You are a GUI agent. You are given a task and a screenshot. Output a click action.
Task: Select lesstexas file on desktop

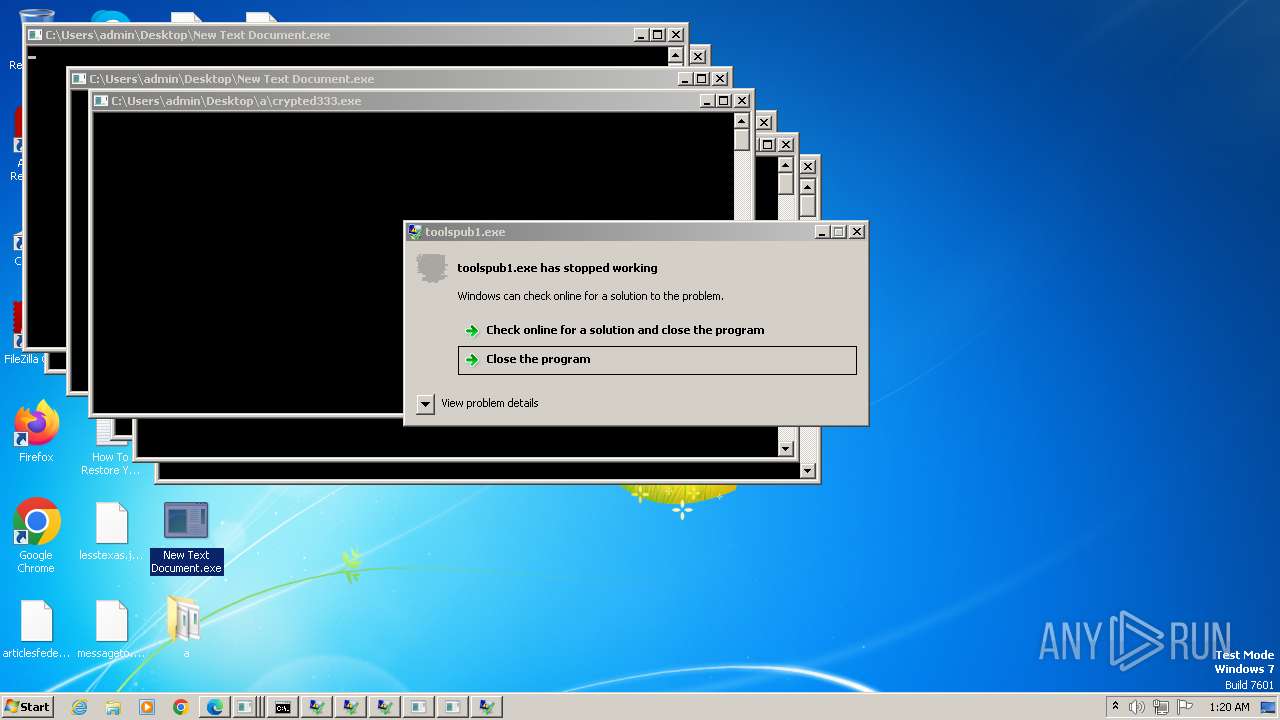coord(110,532)
